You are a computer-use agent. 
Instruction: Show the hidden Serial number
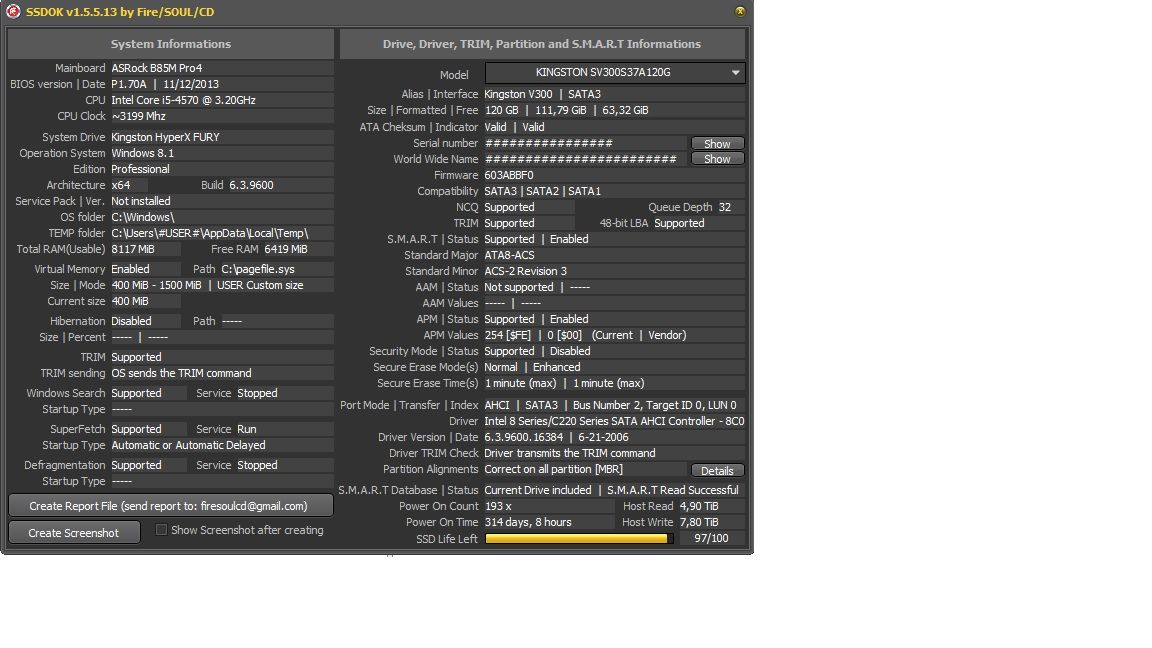tap(717, 143)
